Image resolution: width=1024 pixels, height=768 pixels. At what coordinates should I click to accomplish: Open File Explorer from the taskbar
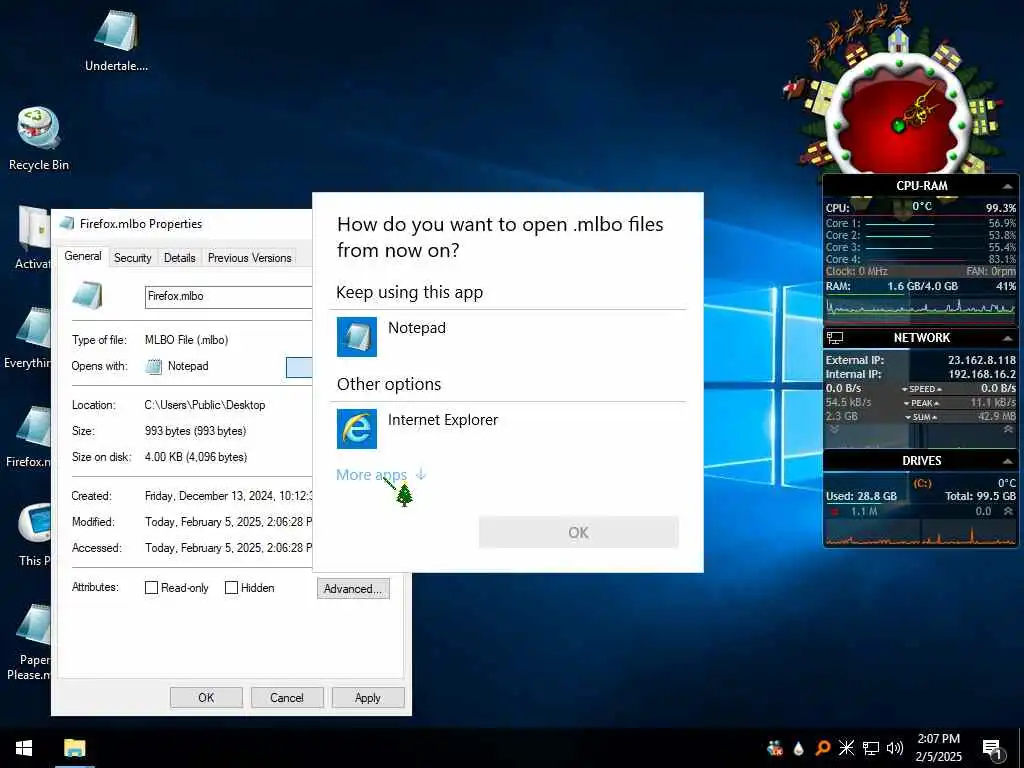[x=74, y=748]
